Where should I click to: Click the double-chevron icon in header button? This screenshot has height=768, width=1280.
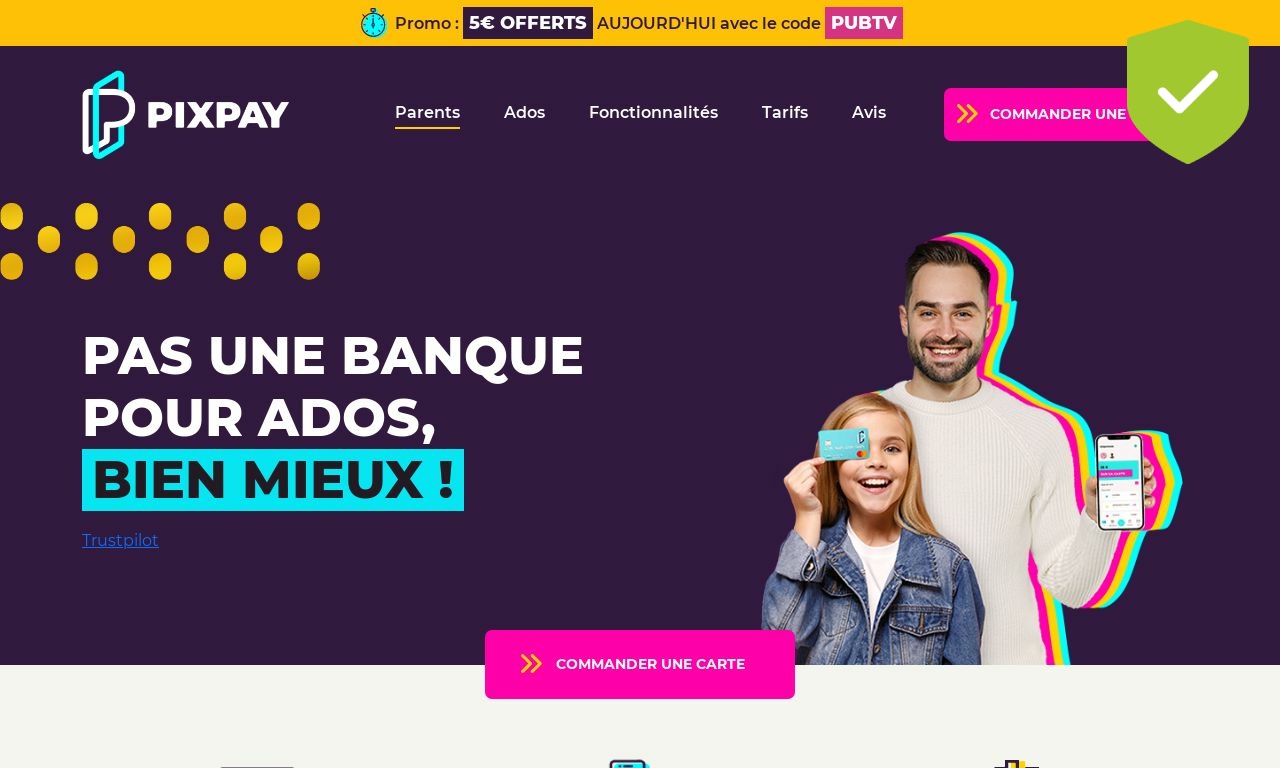967,114
